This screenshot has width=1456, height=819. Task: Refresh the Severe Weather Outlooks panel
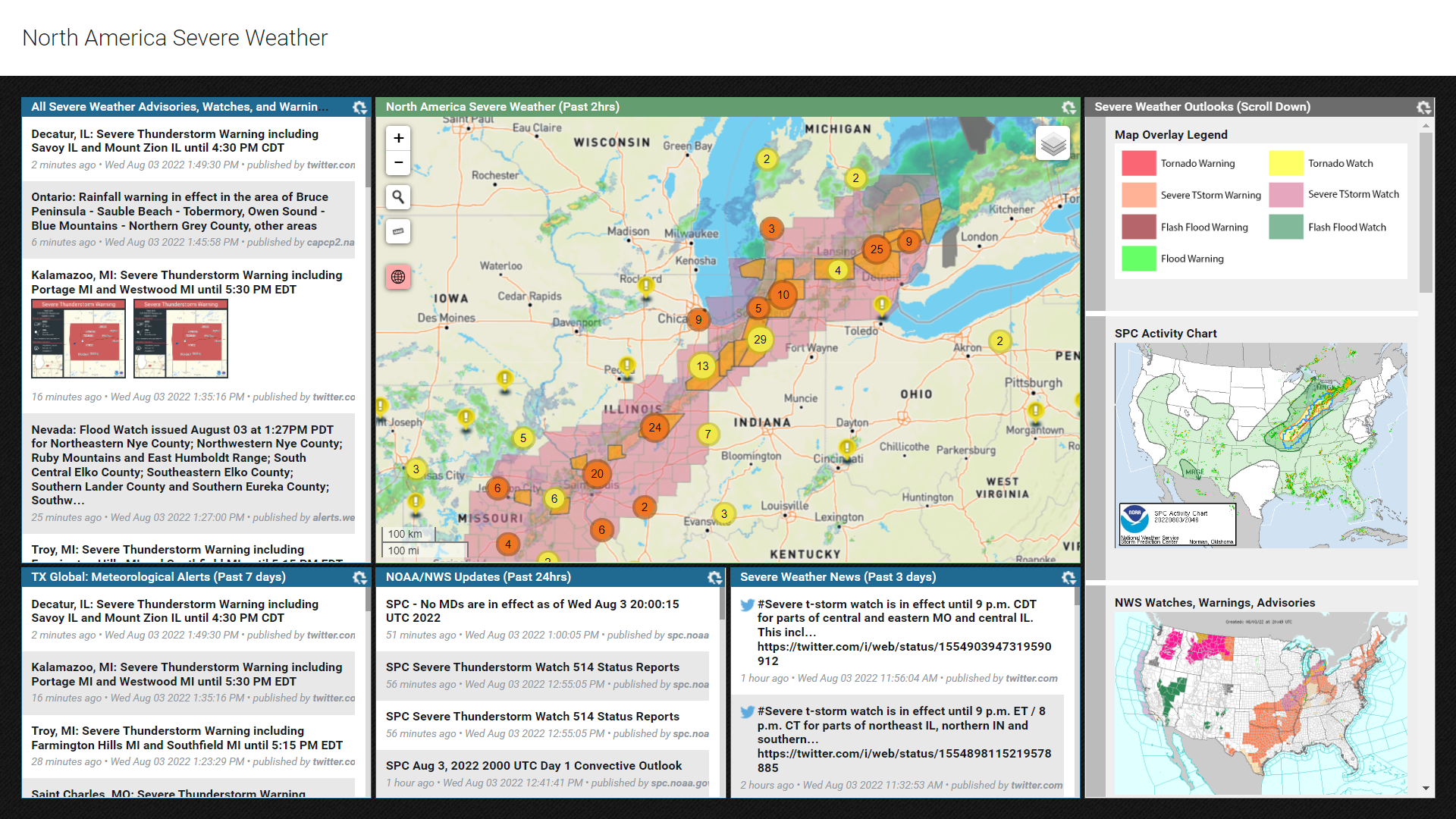click(x=1423, y=108)
